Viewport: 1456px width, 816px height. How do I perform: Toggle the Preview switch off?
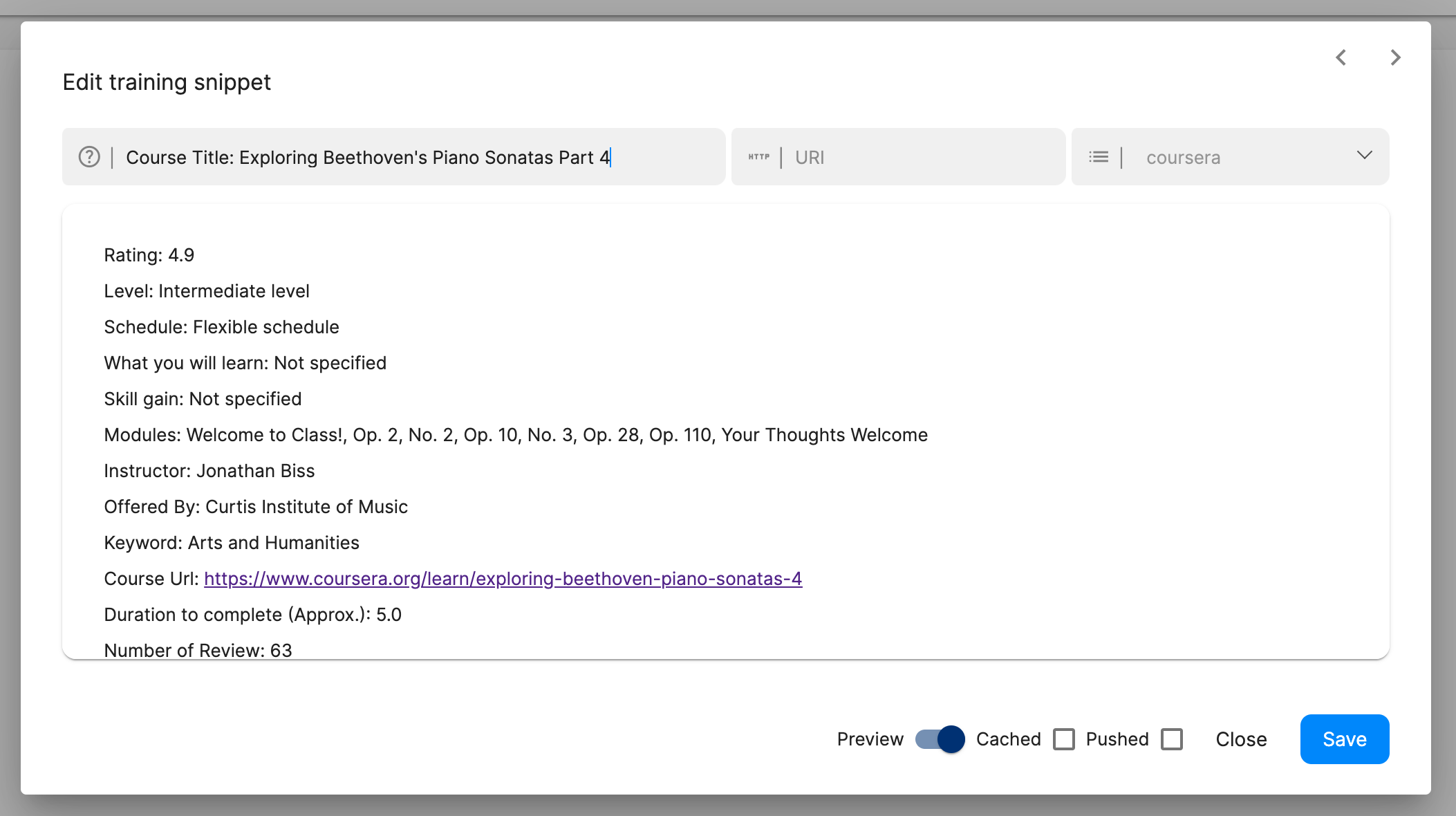point(940,739)
